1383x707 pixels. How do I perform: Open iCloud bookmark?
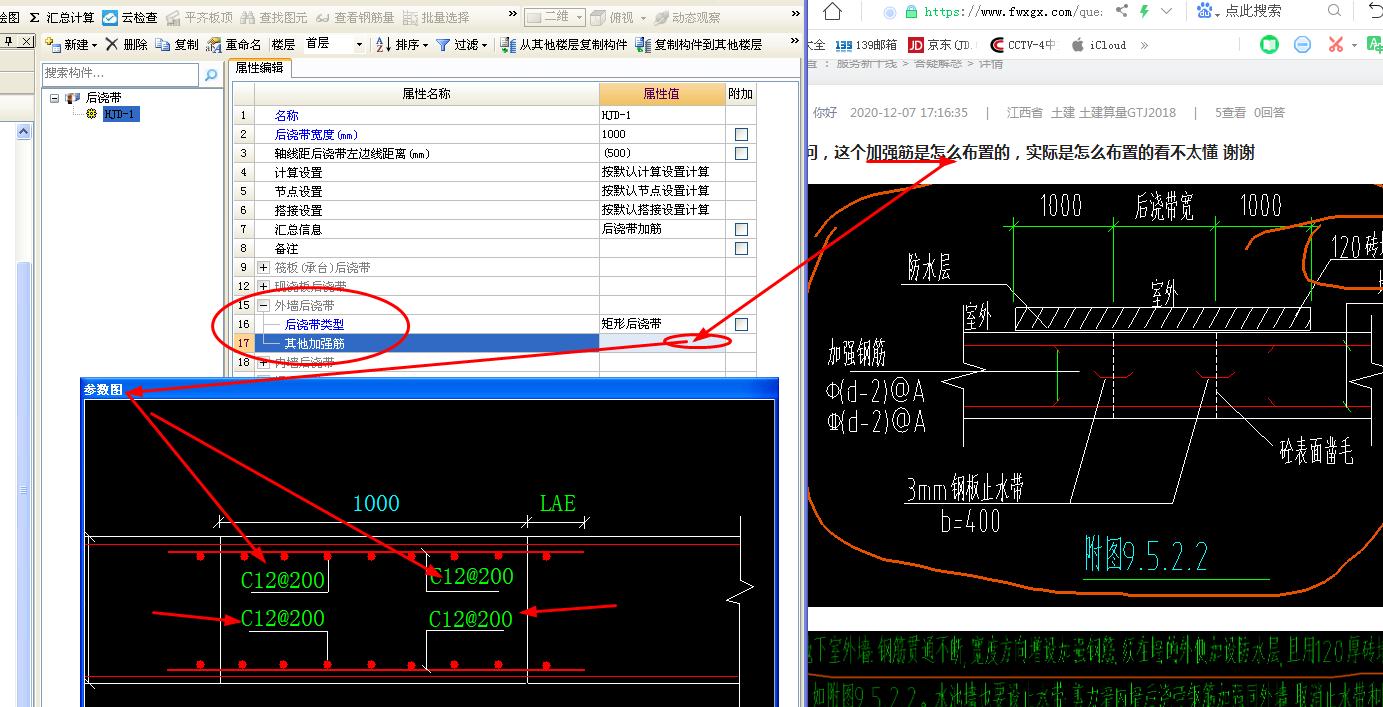click(1098, 45)
